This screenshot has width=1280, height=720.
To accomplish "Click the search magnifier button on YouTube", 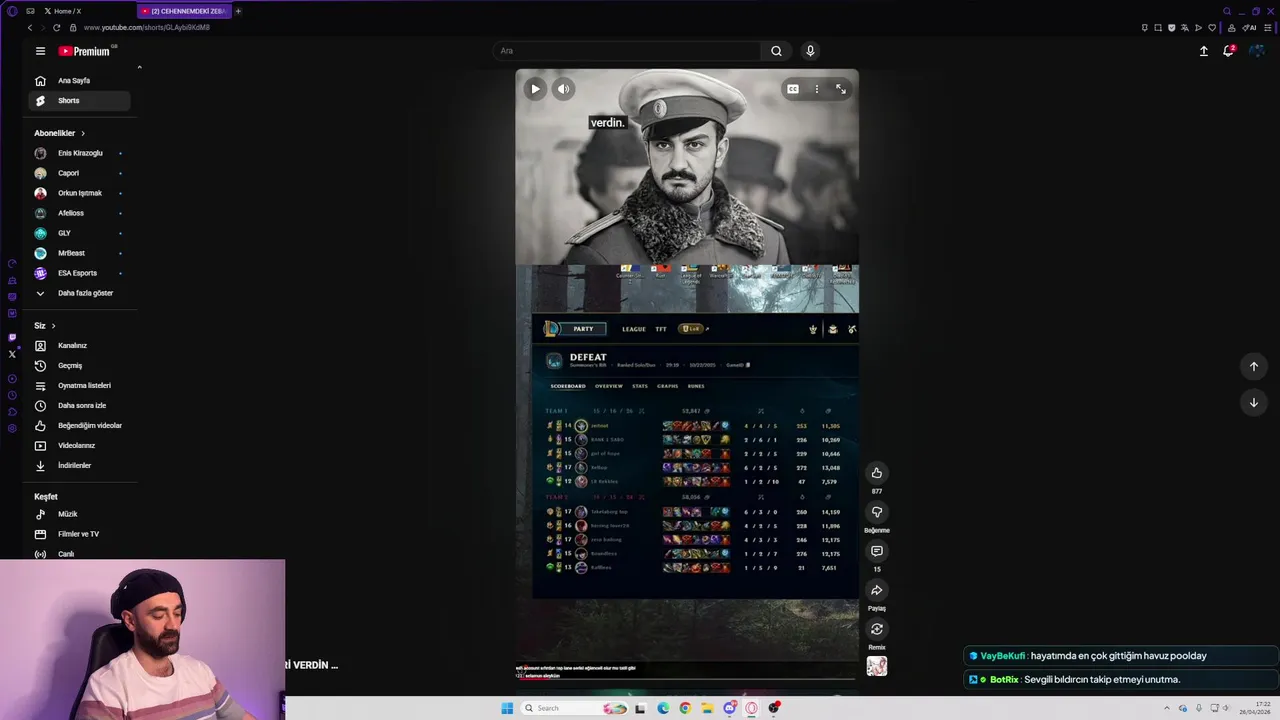I will click(776, 51).
